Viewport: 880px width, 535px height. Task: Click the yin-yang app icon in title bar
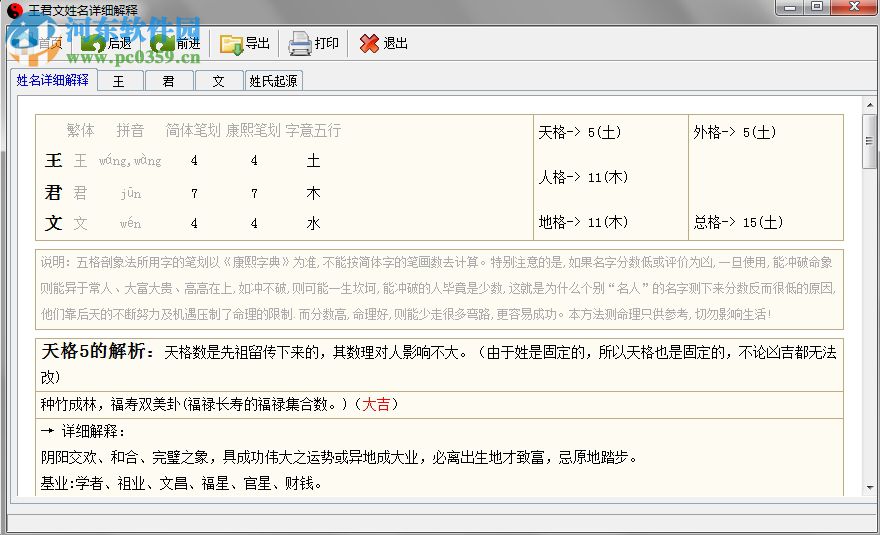(x=15, y=10)
